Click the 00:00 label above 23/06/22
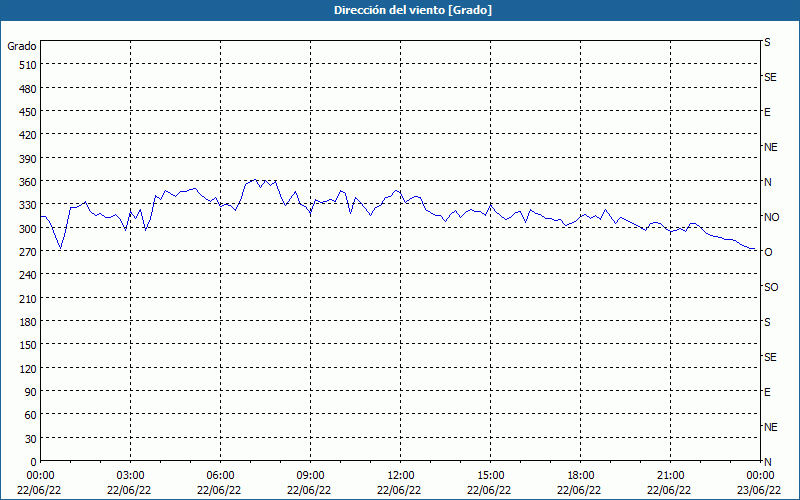 click(760, 476)
